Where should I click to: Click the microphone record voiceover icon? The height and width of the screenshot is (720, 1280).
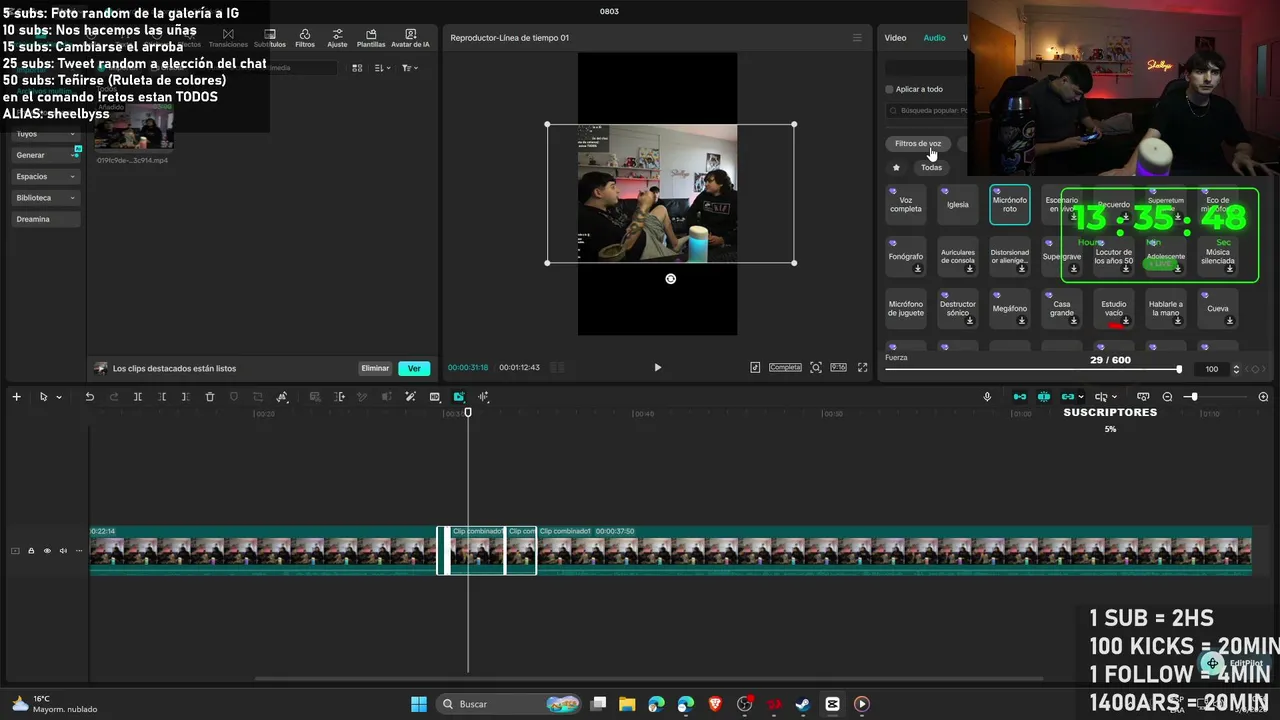987,397
